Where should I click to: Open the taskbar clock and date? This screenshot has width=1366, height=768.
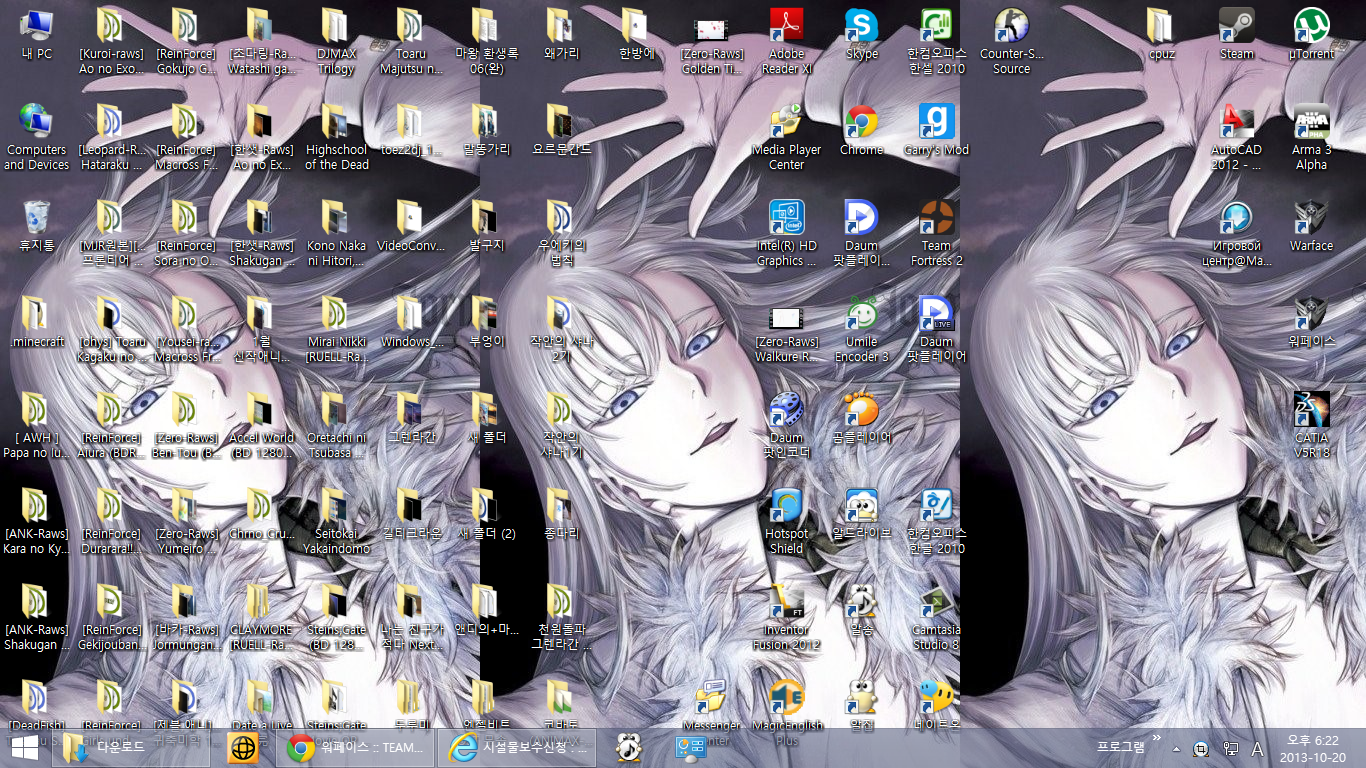[x=1313, y=748]
